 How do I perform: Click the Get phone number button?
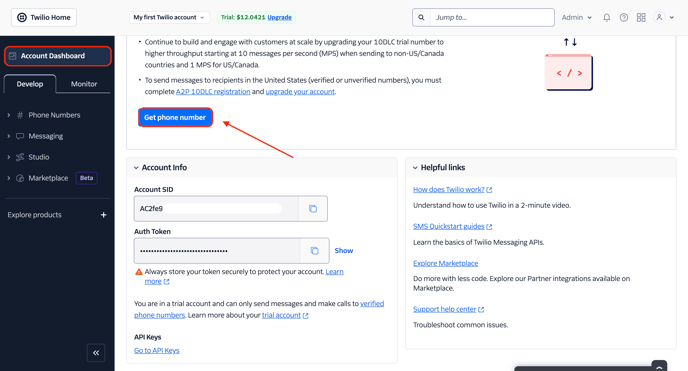click(x=176, y=118)
